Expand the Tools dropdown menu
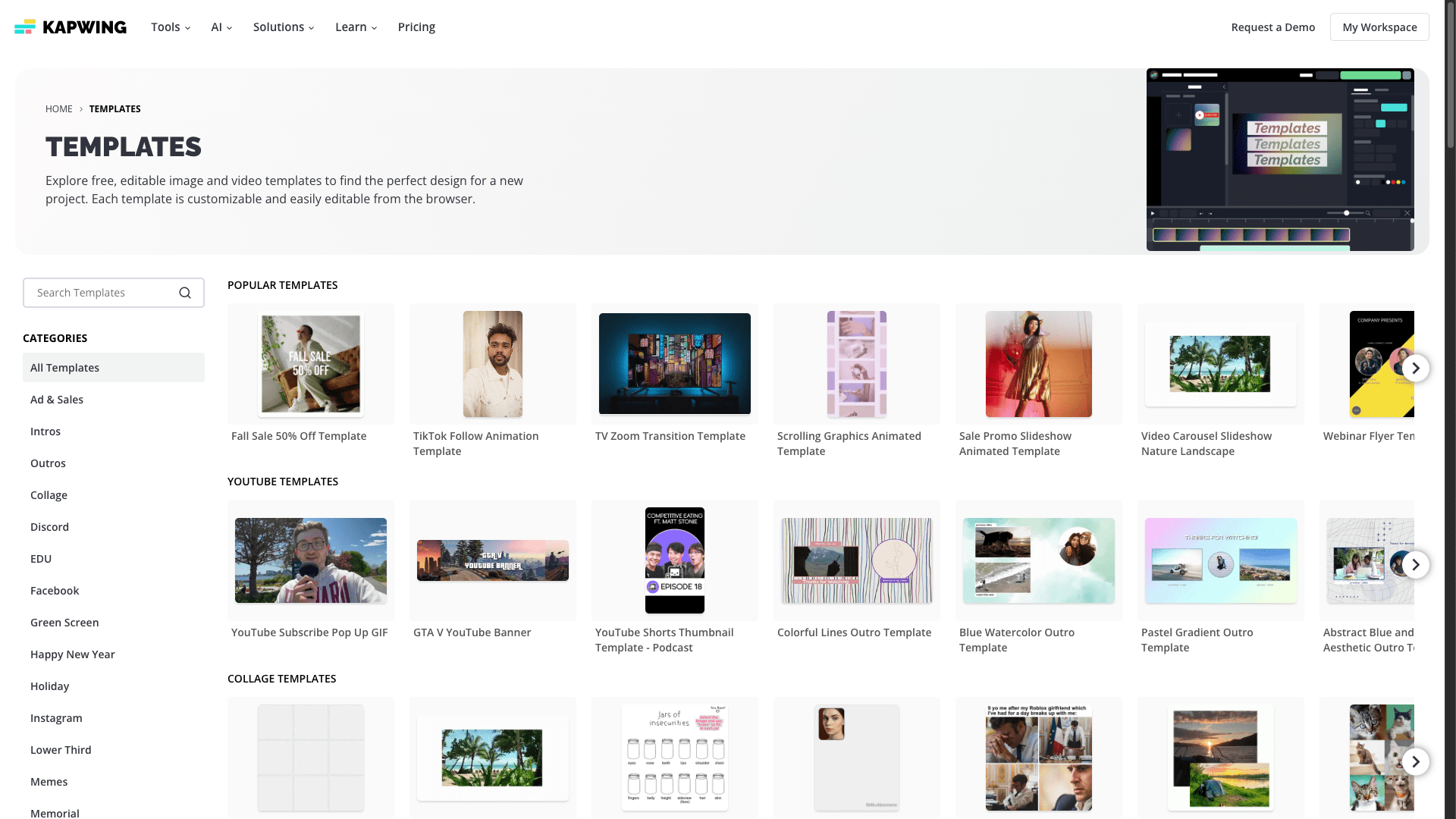This screenshot has height=819, width=1456. (171, 27)
